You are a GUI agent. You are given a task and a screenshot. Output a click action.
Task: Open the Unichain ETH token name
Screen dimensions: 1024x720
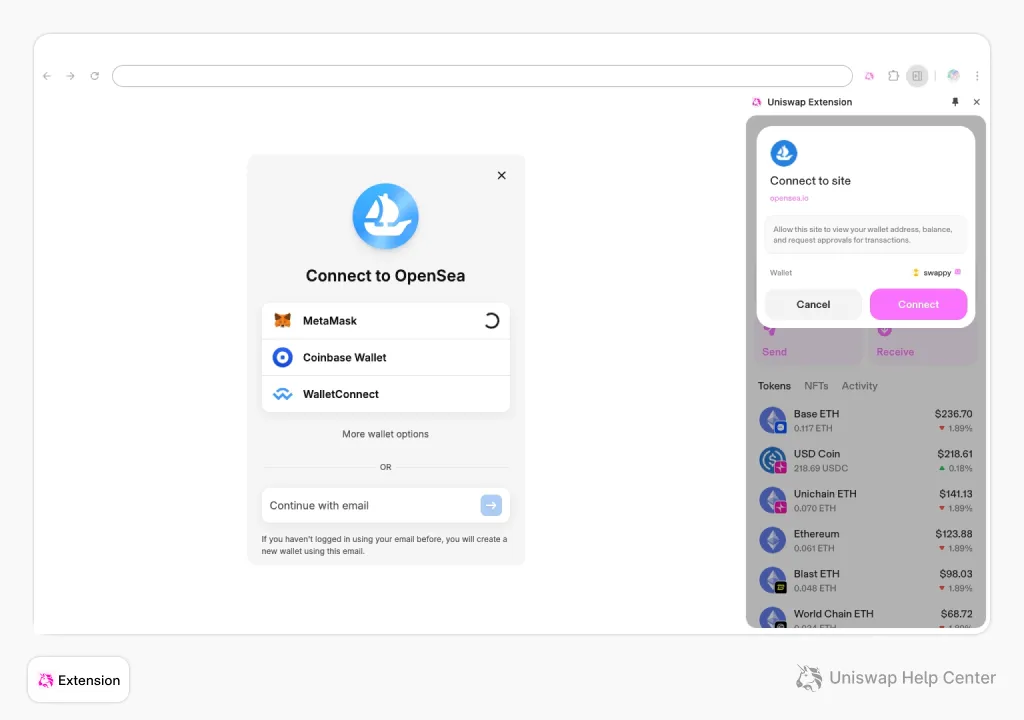825,494
